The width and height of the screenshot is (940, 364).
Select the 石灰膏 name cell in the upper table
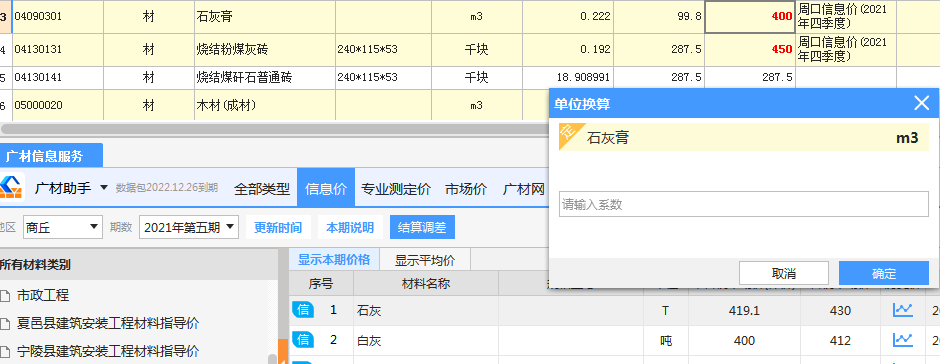[265, 17]
